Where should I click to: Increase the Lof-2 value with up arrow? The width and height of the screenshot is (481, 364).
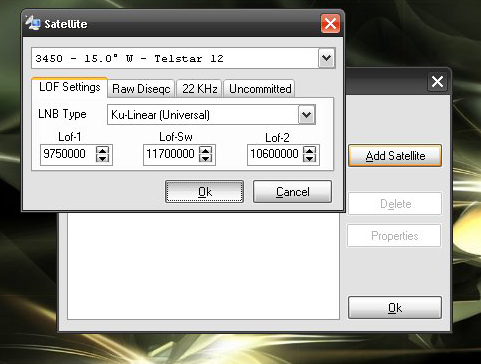309,150
